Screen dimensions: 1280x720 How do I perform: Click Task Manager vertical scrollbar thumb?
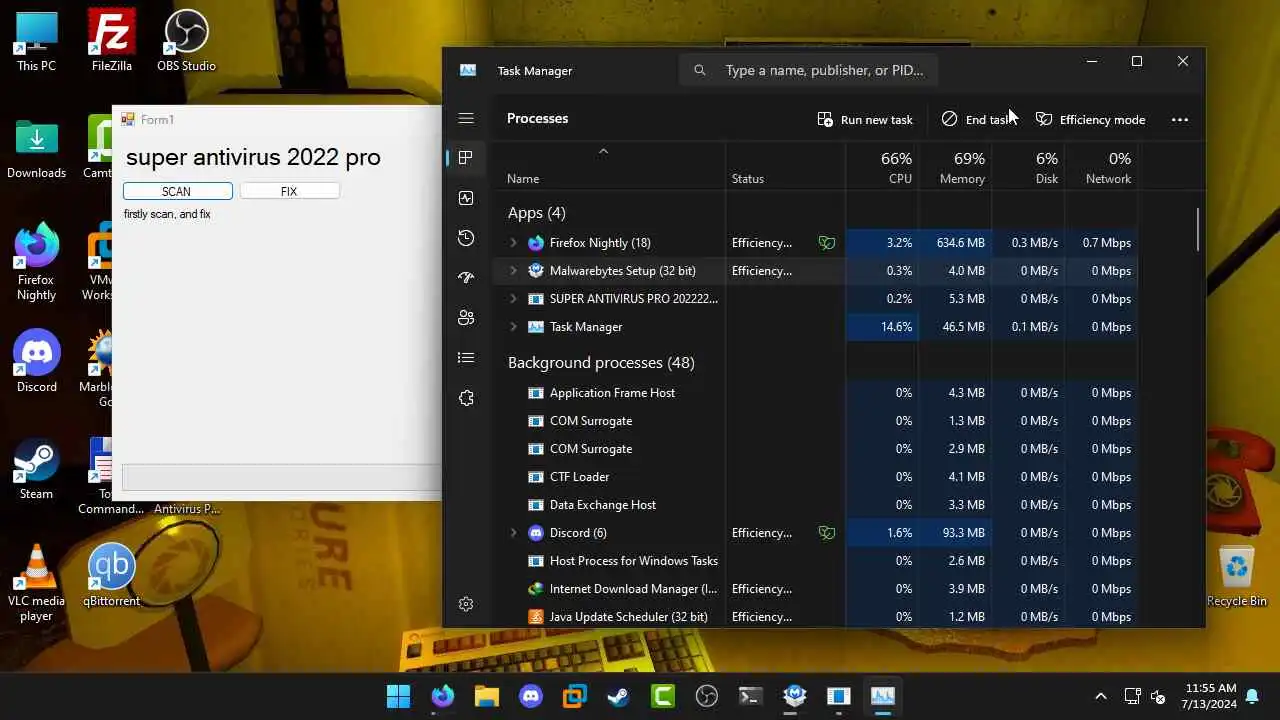coord(1197,229)
